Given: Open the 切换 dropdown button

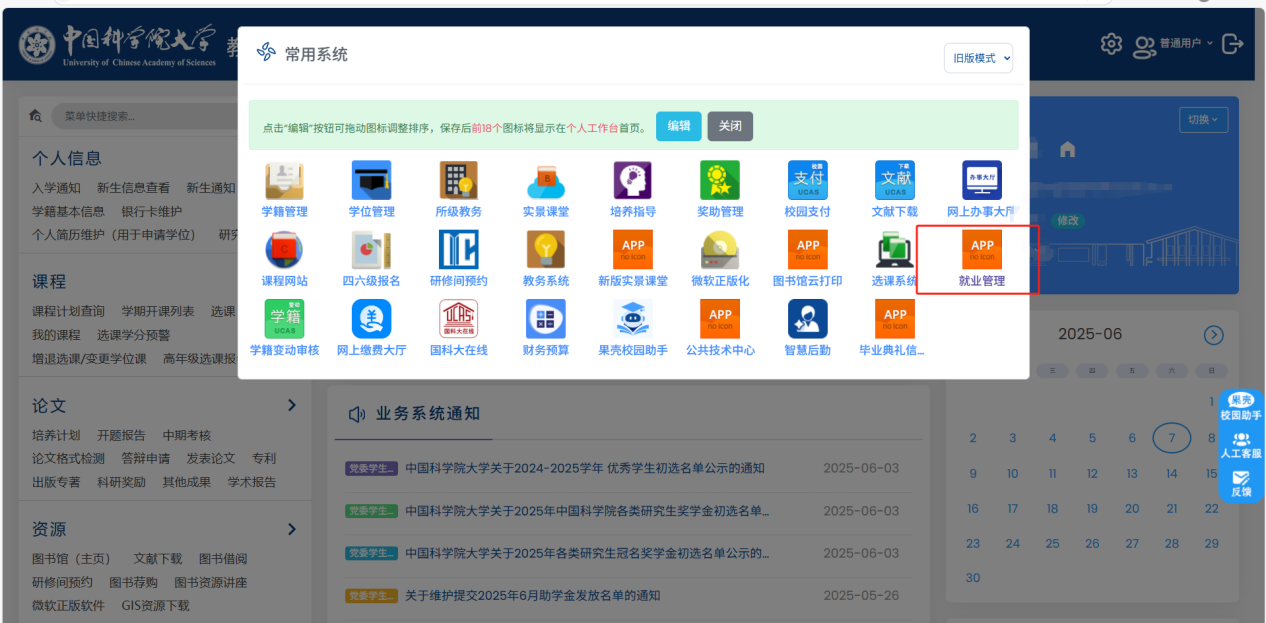Looking at the screenshot, I should tap(1203, 119).
